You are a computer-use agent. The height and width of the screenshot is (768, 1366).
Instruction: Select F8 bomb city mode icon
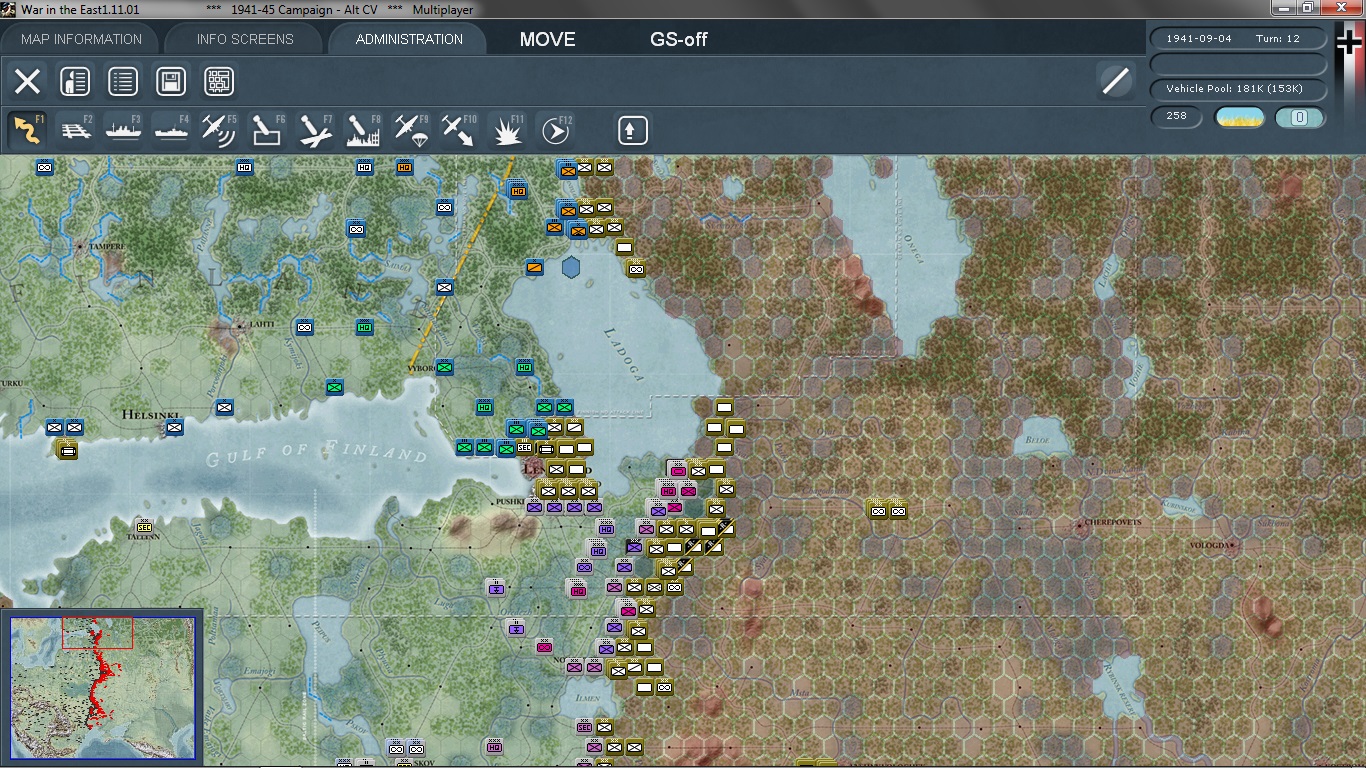tap(364, 130)
